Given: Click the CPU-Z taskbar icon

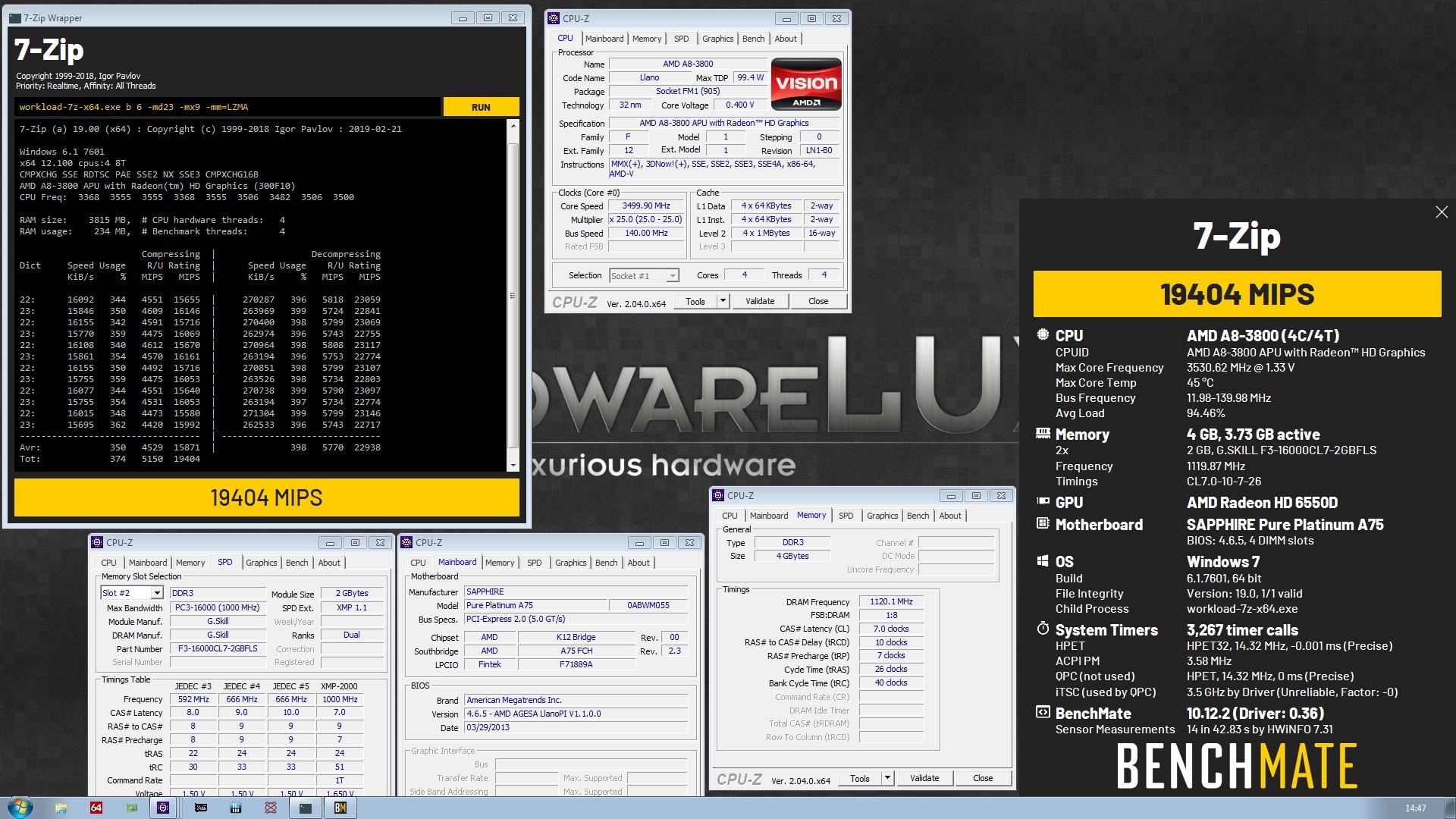Looking at the screenshot, I should pyautogui.click(x=163, y=808).
